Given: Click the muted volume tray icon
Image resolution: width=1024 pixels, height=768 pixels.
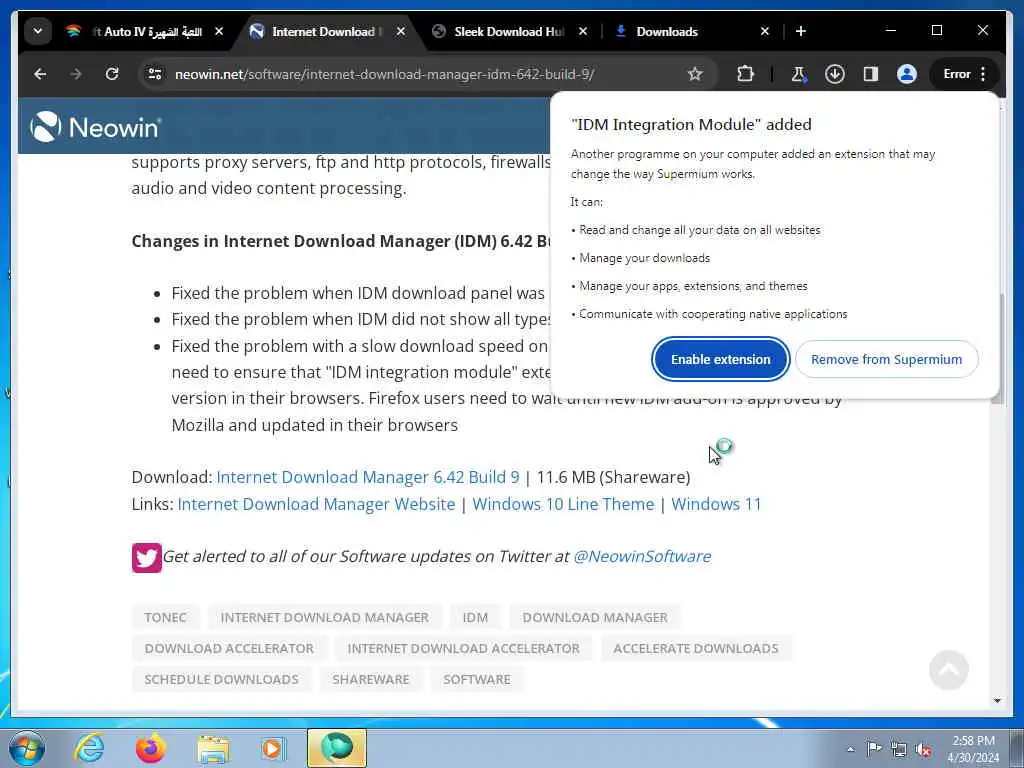Looking at the screenshot, I should point(923,749).
